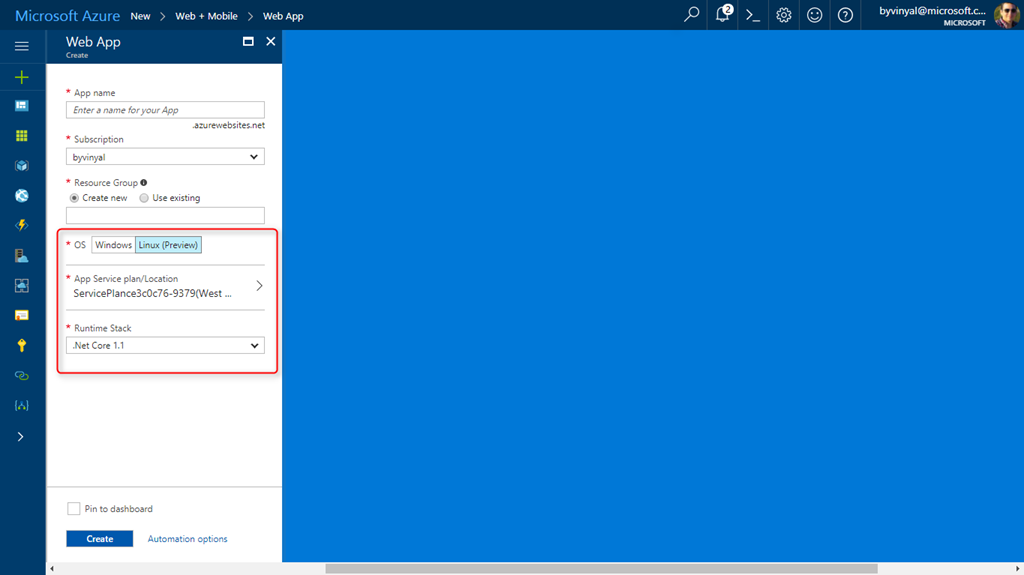Expand the App Service plan/Location chevron

(x=259, y=286)
